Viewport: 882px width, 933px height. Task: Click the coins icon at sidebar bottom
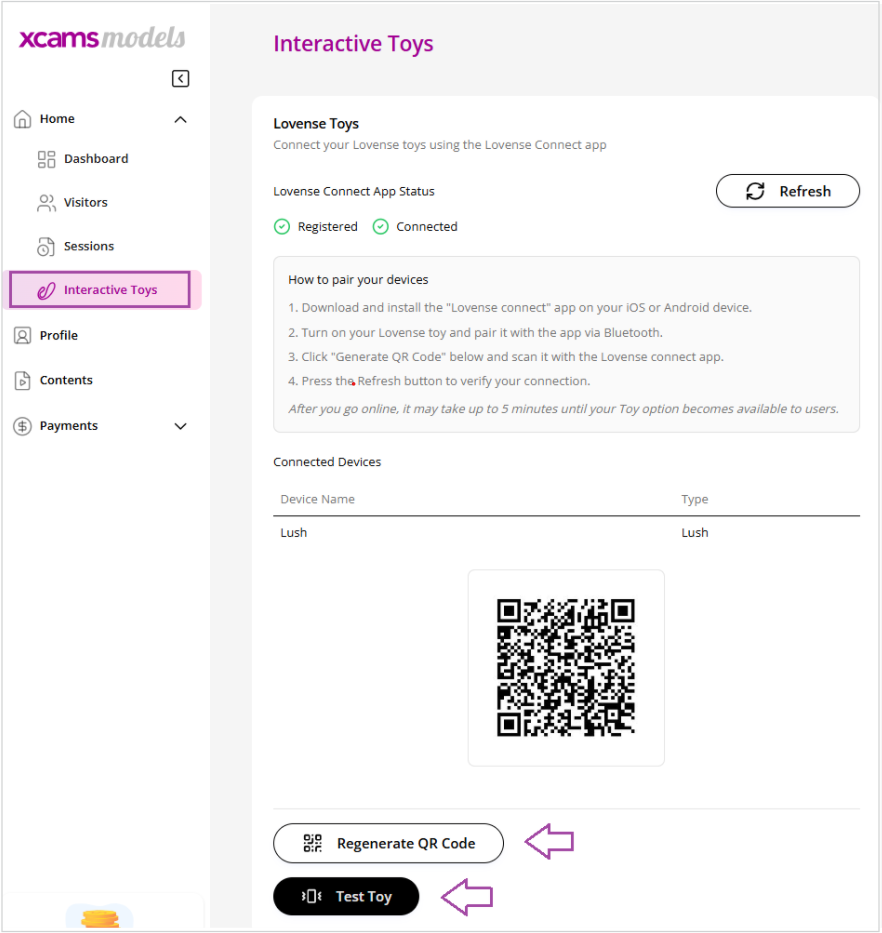(x=100, y=918)
